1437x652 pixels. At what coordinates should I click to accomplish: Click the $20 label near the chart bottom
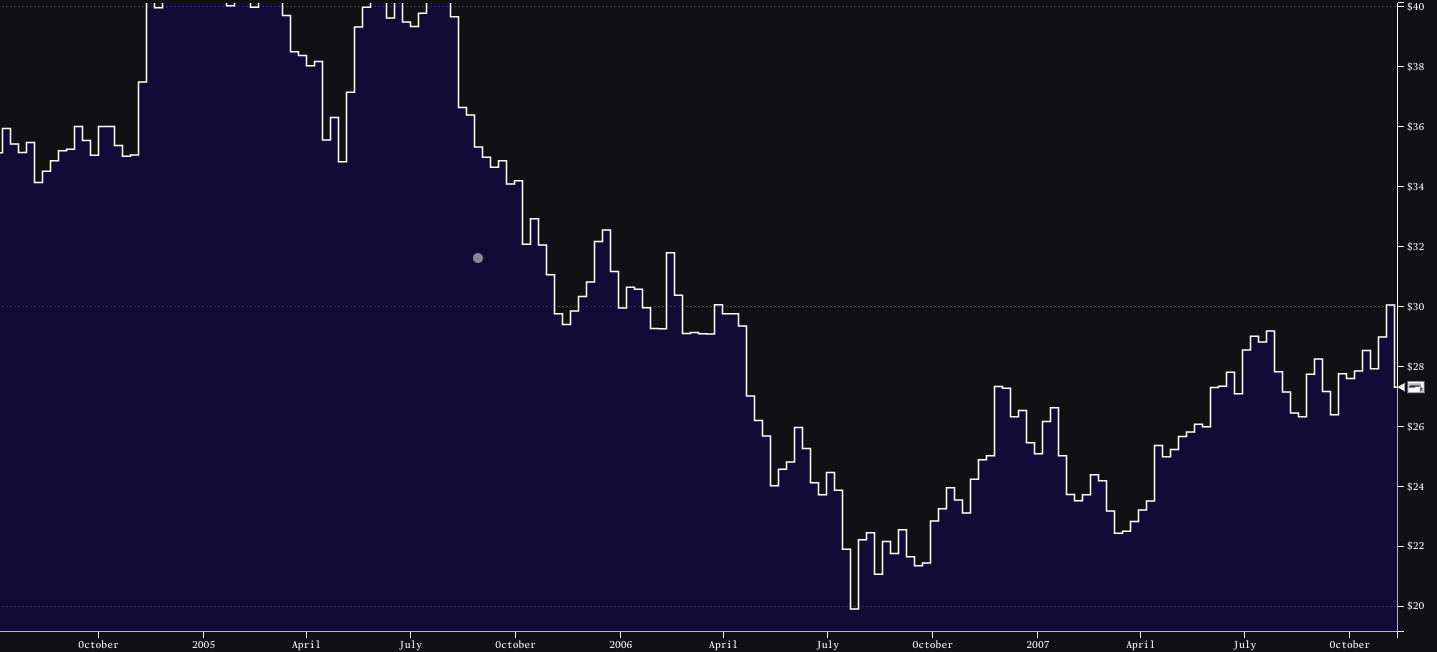pyautogui.click(x=1416, y=605)
